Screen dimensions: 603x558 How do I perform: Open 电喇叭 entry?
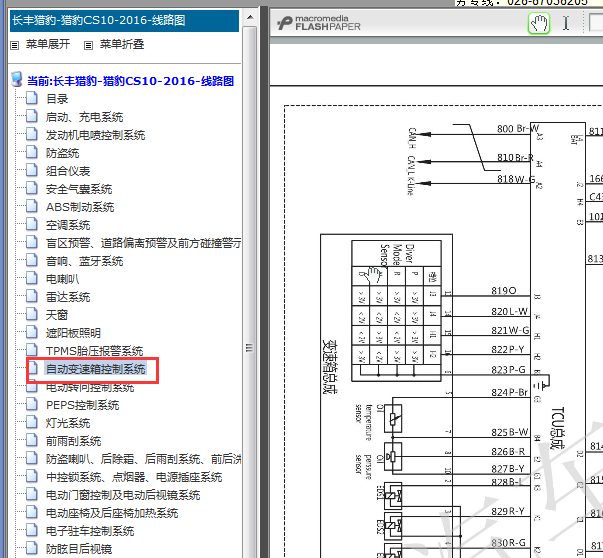tap(62, 279)
